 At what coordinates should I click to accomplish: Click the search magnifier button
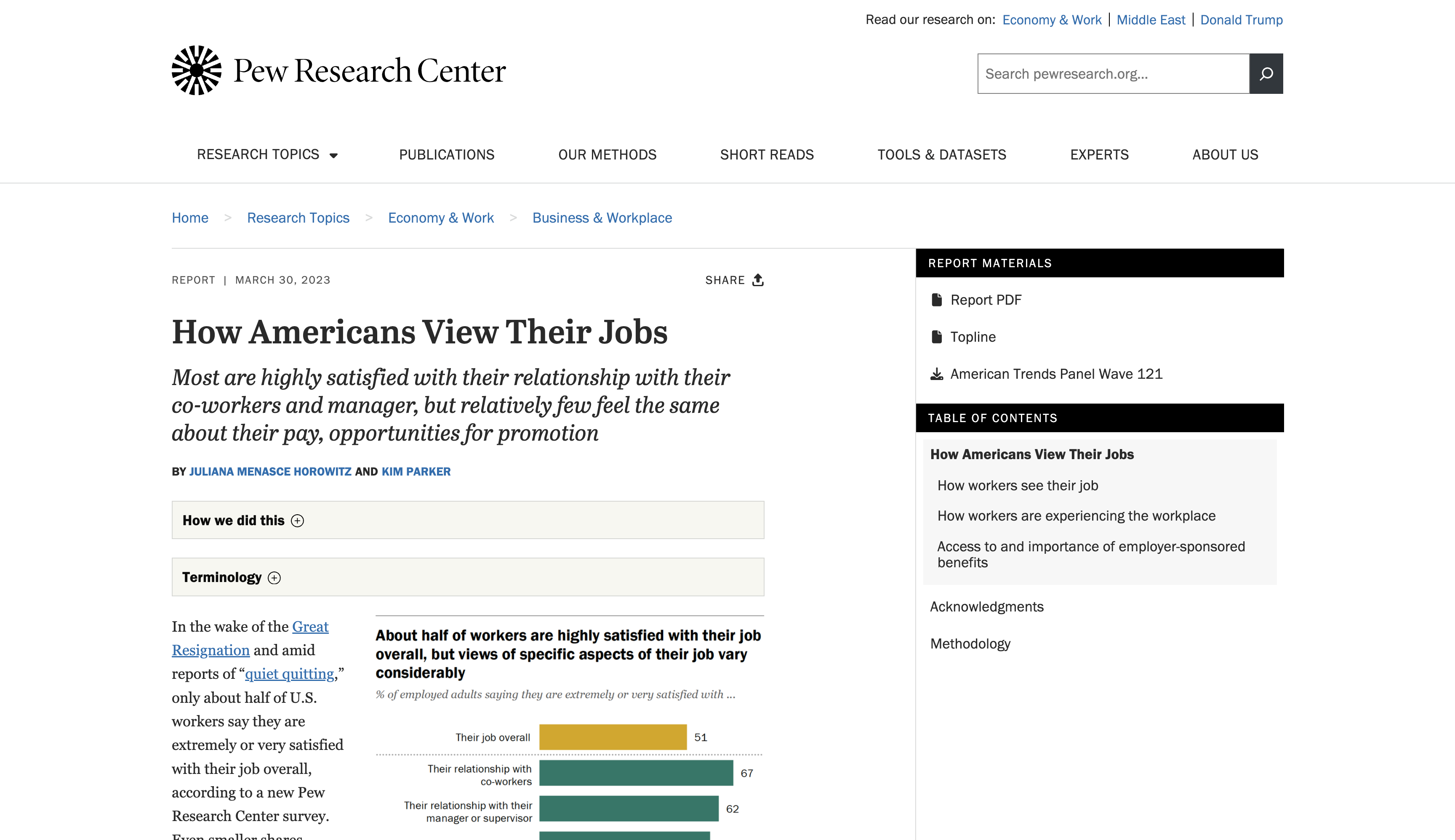click(1266, 74)
